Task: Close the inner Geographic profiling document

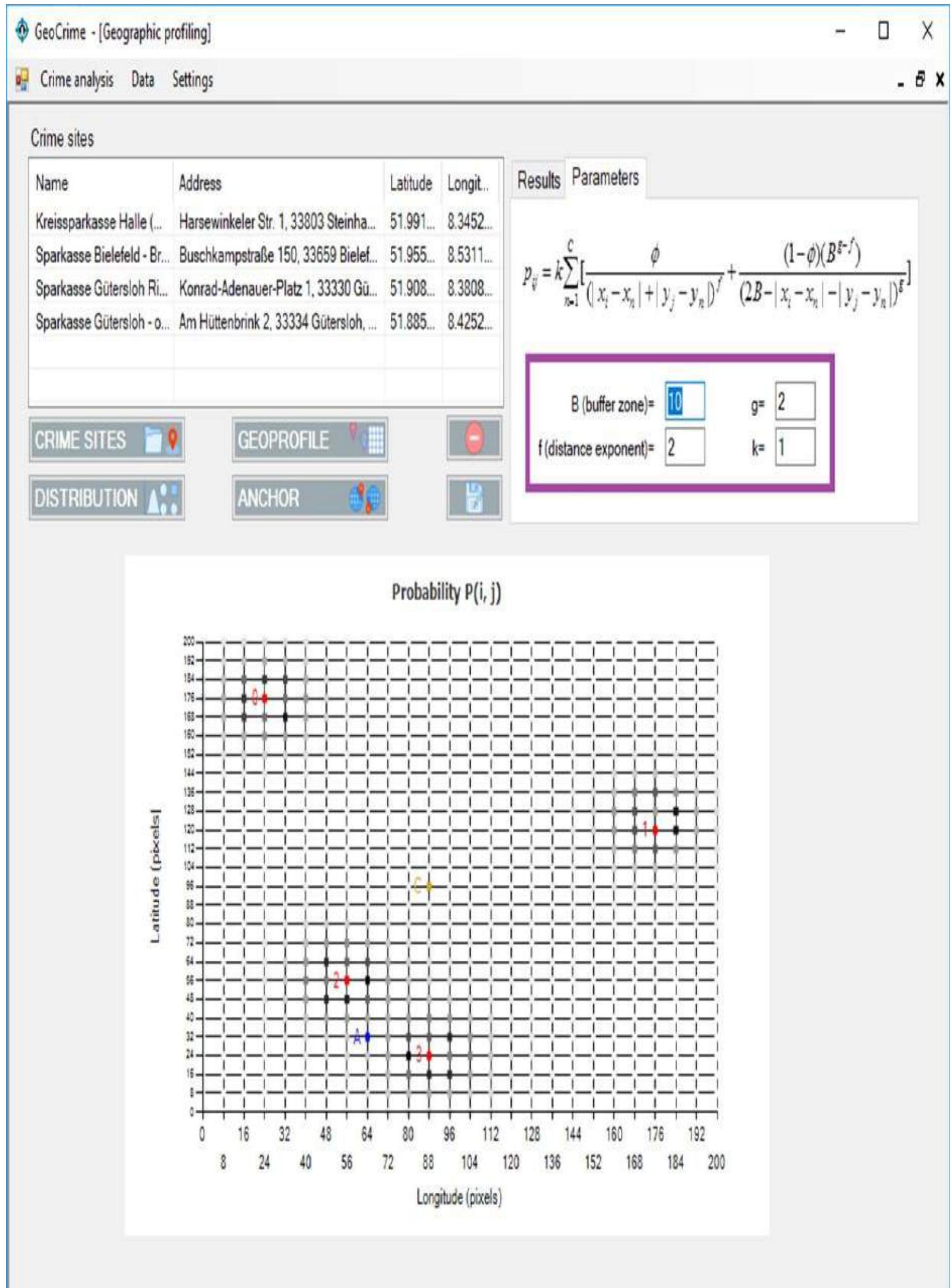Action: 939,79
